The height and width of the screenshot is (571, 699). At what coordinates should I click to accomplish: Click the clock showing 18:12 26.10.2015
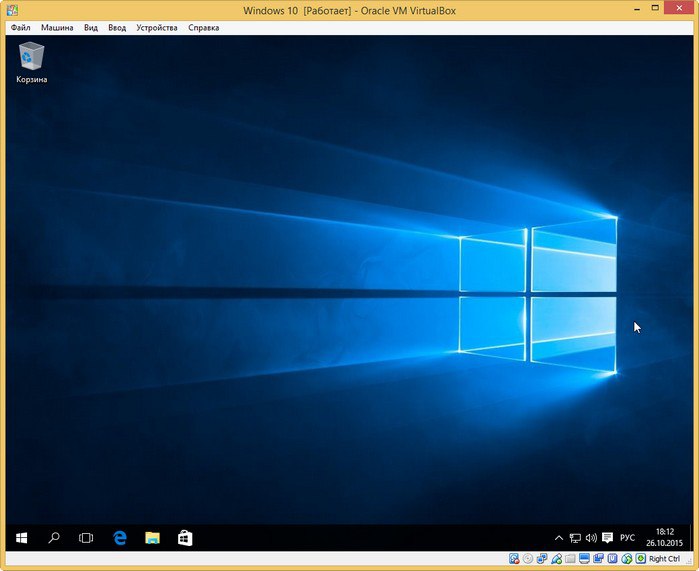(x=664, y=538)
